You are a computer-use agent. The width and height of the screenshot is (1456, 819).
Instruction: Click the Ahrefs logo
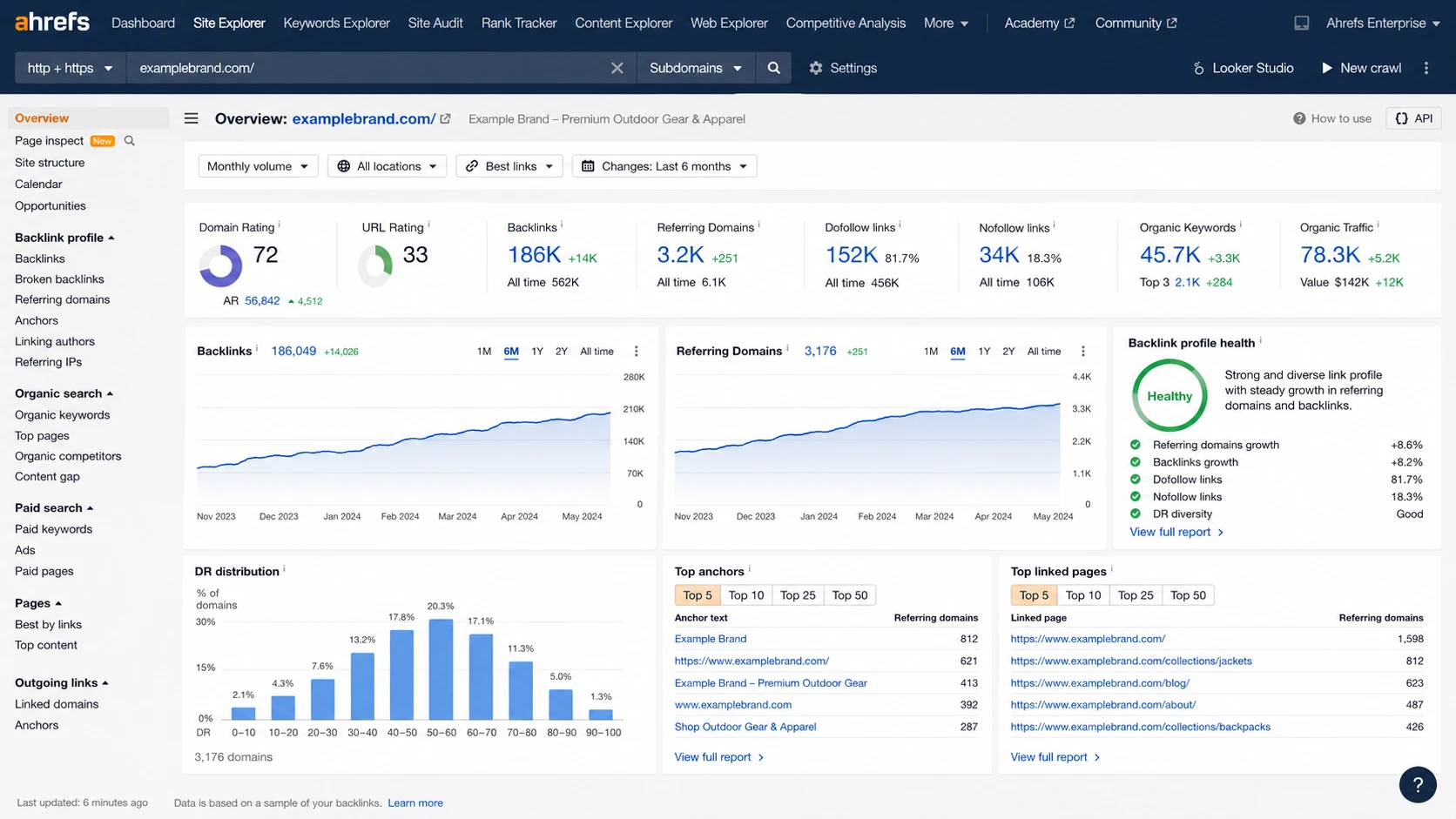click(x=51, y=22)
